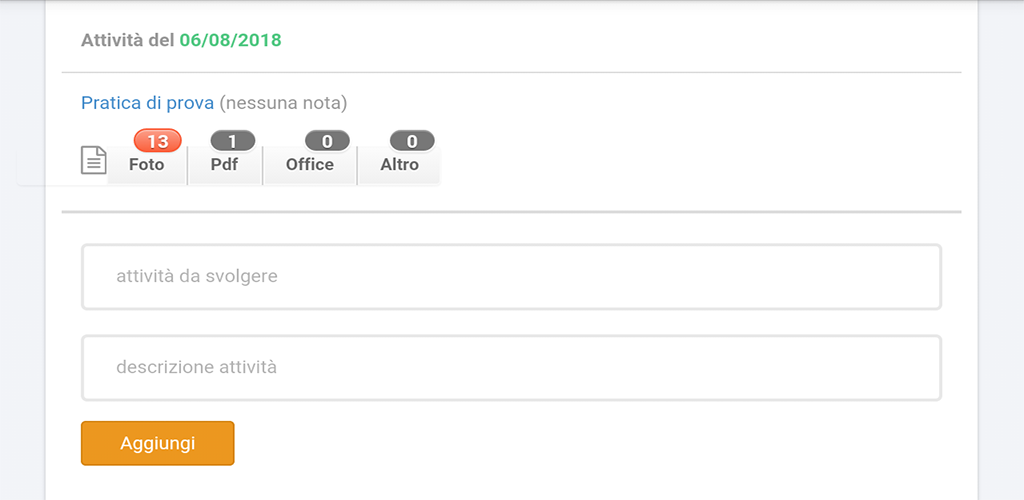Open the Altro tab
This screenshot has height=500, width=1024.
400,165
